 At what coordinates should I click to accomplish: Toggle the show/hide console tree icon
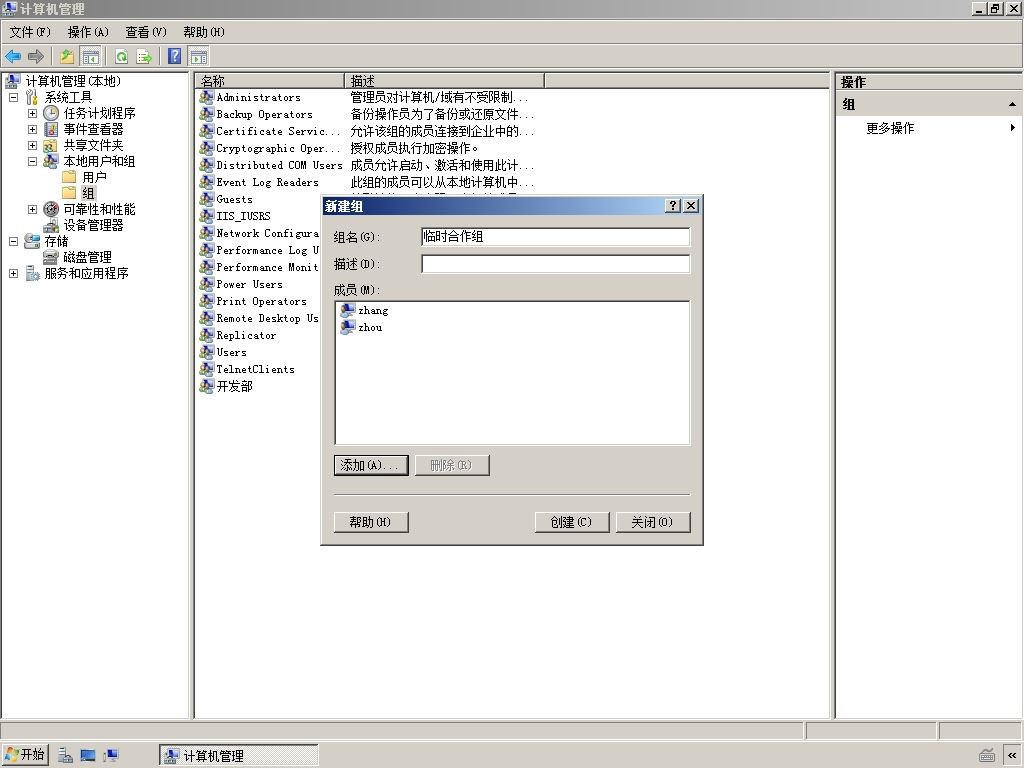[x=91, y=57]
